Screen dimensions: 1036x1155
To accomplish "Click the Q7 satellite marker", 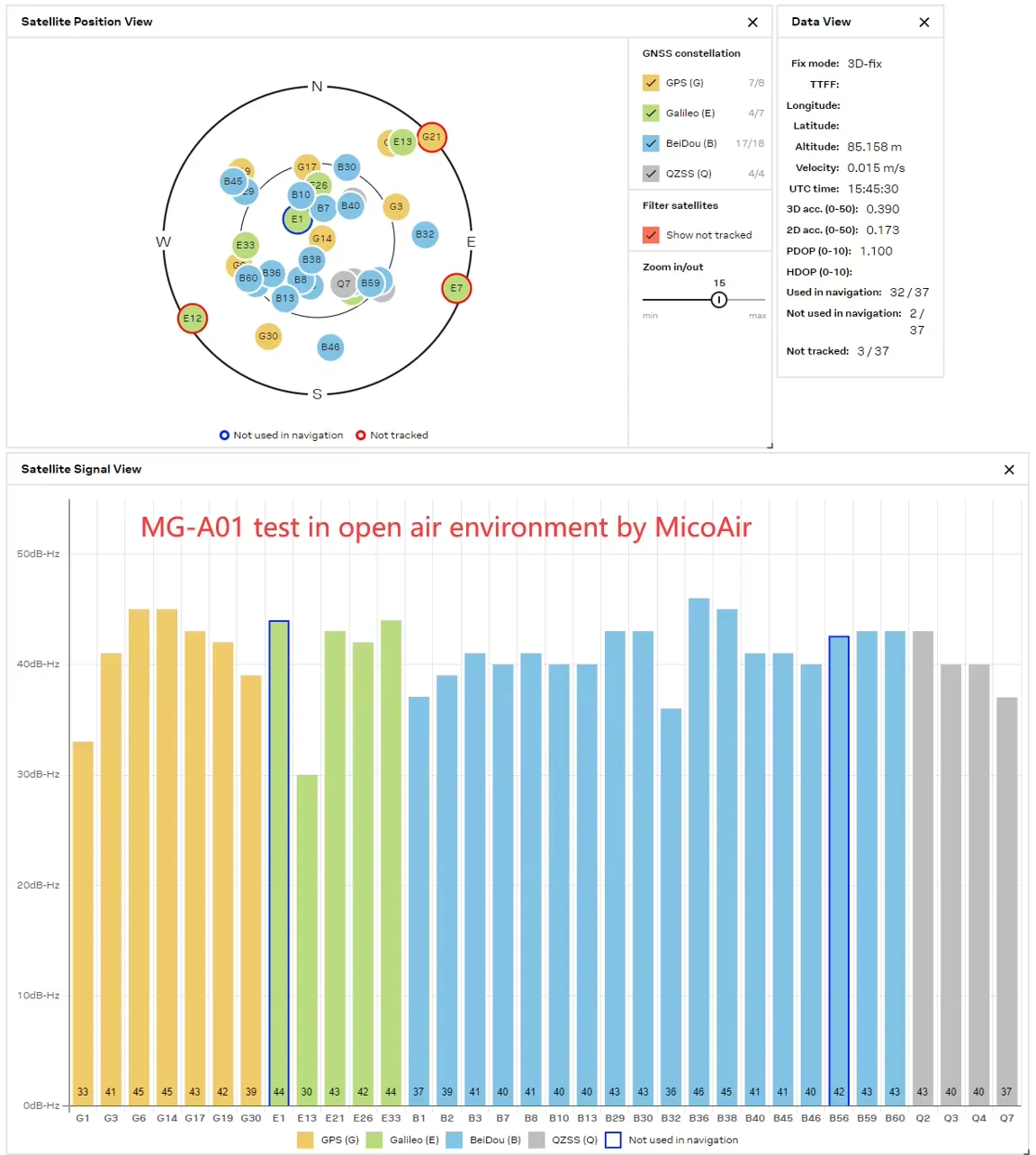I will [343, 284].
